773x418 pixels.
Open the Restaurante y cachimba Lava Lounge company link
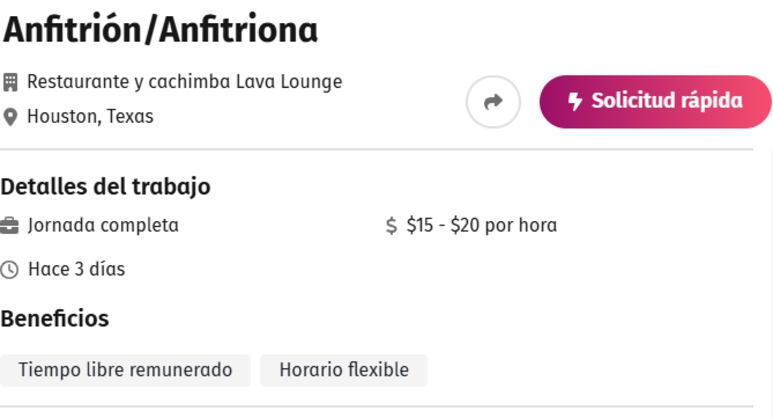point(184,82)
